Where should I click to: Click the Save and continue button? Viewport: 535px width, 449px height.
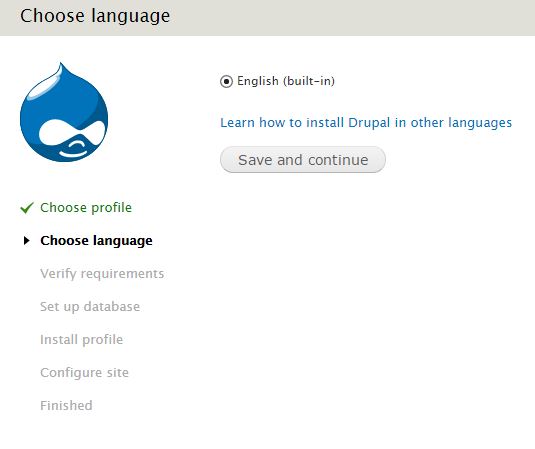pos(303,160)
